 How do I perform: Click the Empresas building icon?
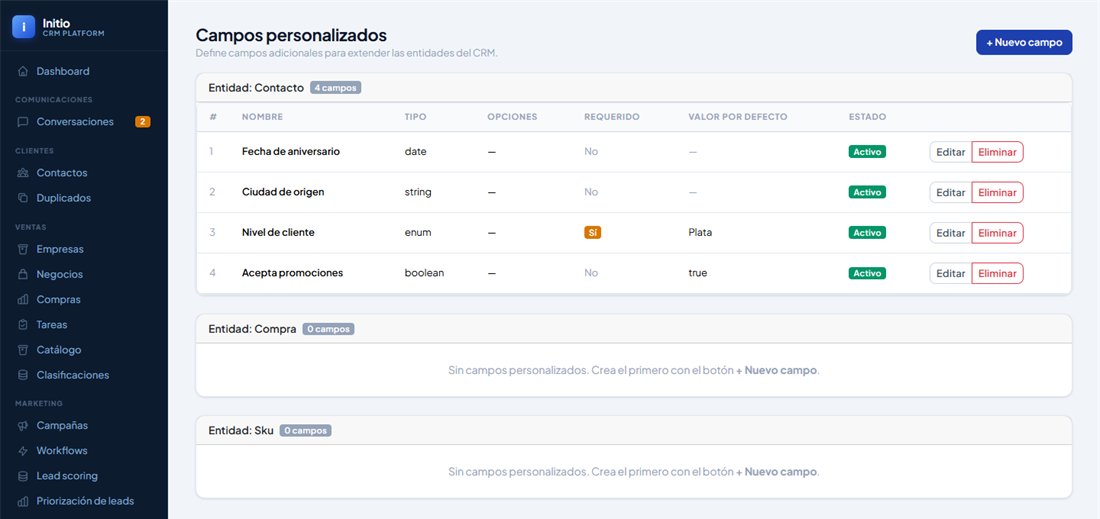[x=23, y=249]
